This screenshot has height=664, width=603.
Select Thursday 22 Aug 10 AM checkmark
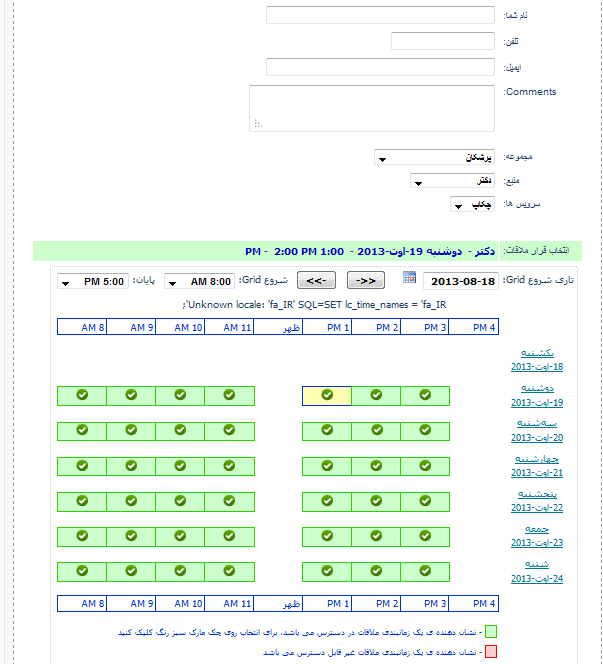point(180,501)
